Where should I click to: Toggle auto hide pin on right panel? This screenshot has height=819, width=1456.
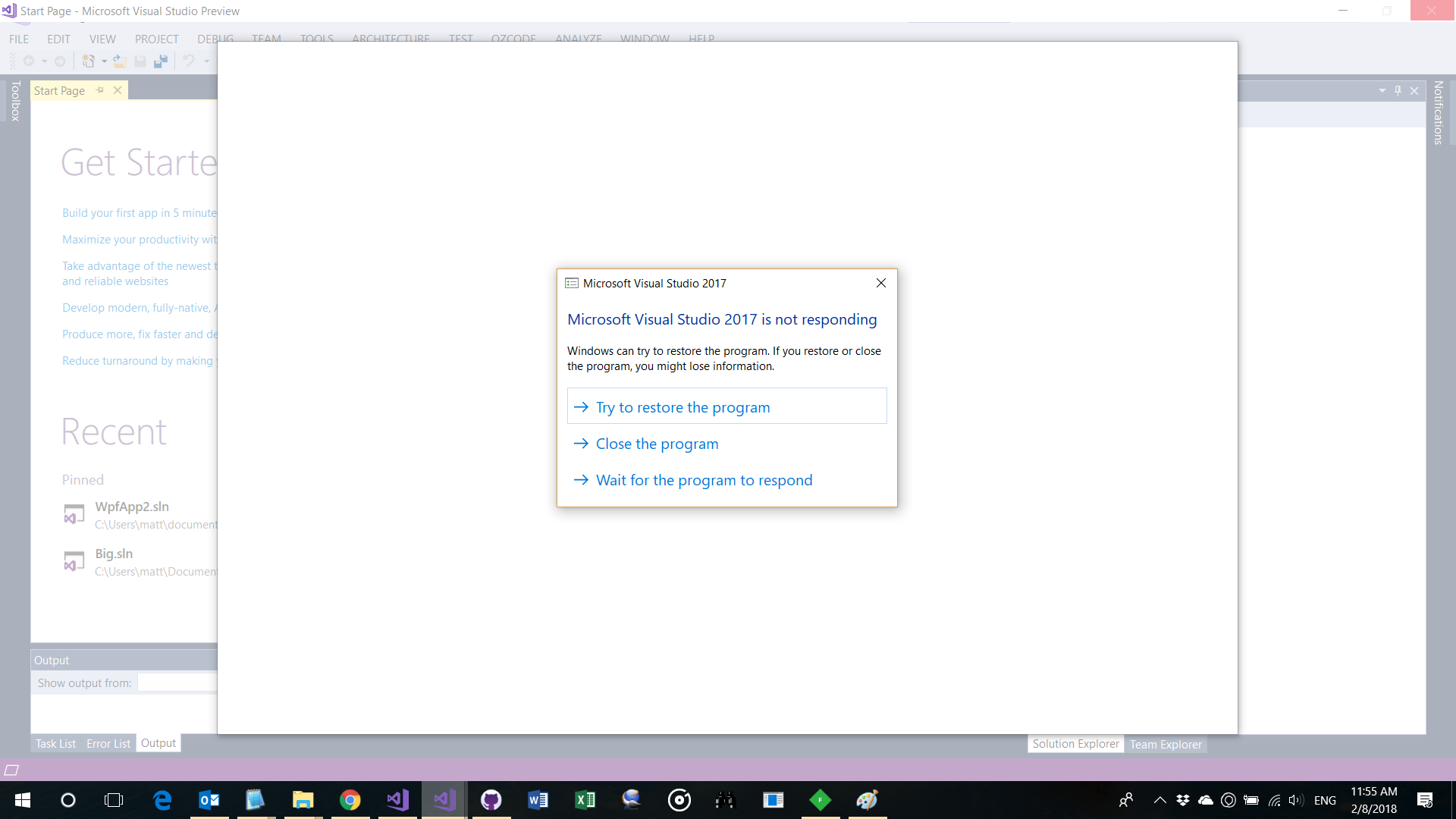click(1398, 91)
